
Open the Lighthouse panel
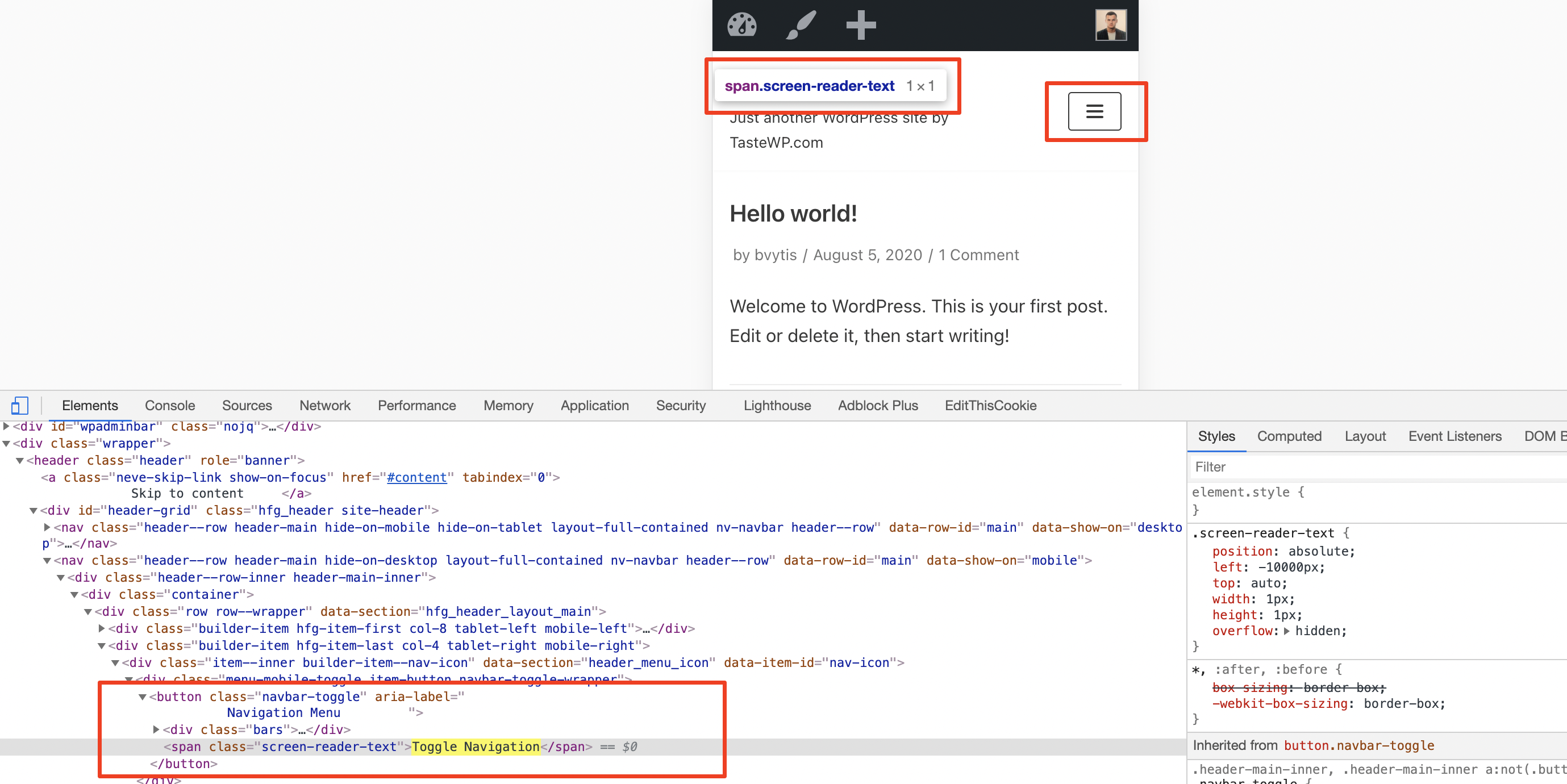pyautogui.click(x=777, y=405)
